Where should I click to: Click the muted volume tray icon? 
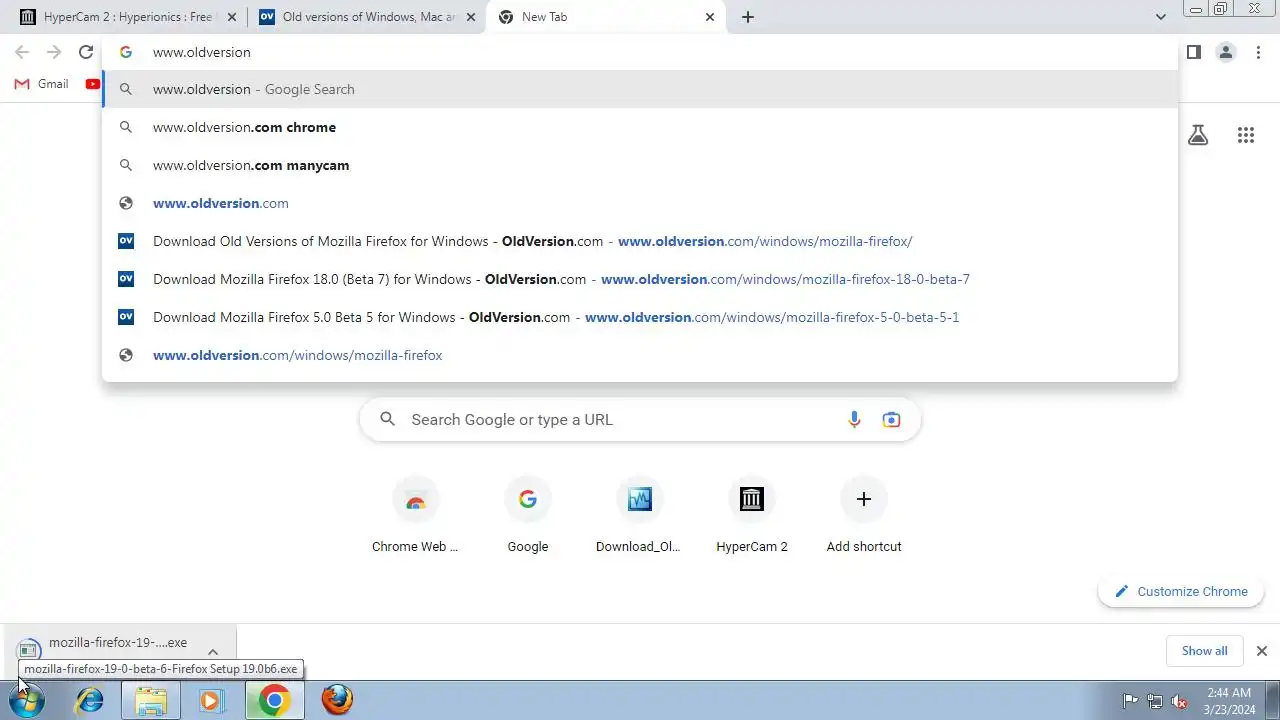[1179, 701]
